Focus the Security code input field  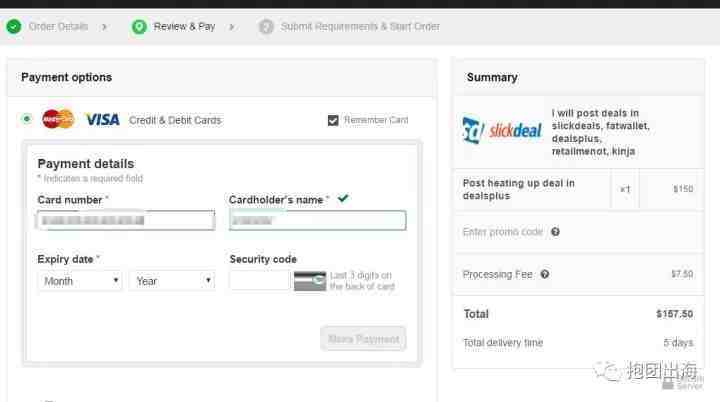[x=259, y=281]
